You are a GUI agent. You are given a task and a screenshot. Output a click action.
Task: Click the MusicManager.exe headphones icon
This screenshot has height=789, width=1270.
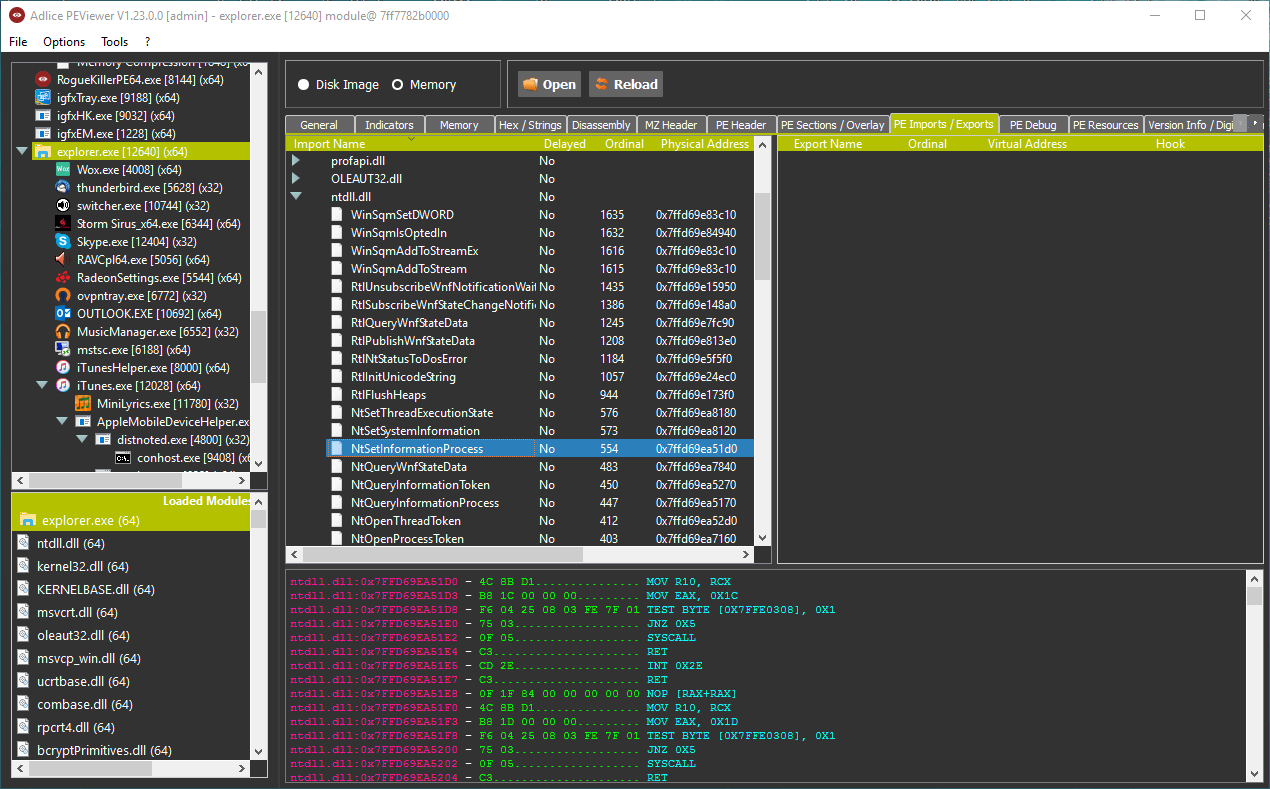pos(63,332)
